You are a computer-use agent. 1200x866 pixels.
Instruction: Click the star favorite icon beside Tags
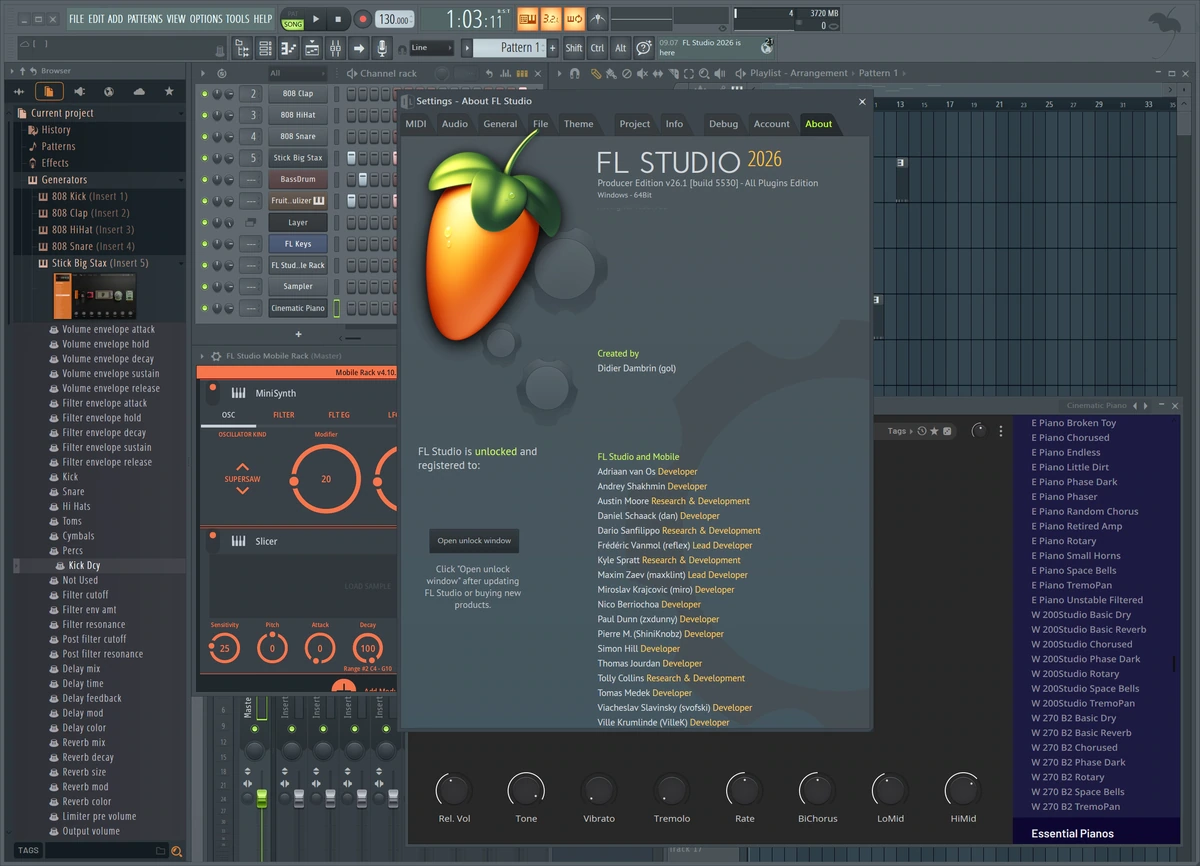934,431
